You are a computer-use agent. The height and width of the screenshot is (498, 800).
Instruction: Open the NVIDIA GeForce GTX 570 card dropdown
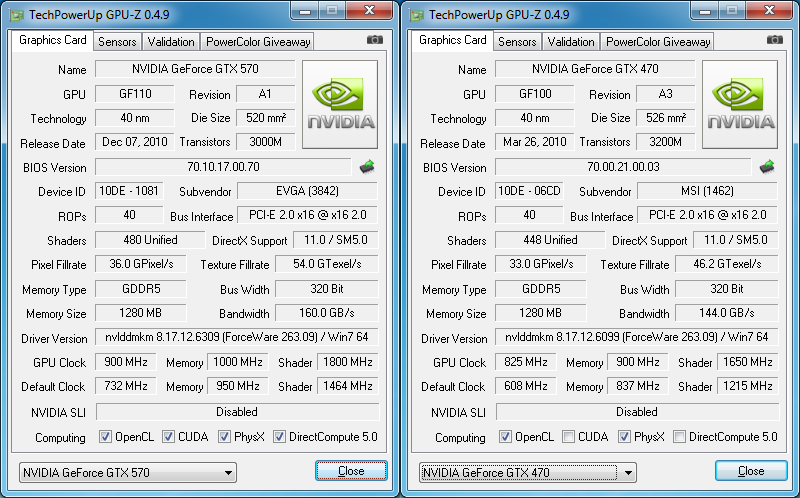tap(128, 472)
